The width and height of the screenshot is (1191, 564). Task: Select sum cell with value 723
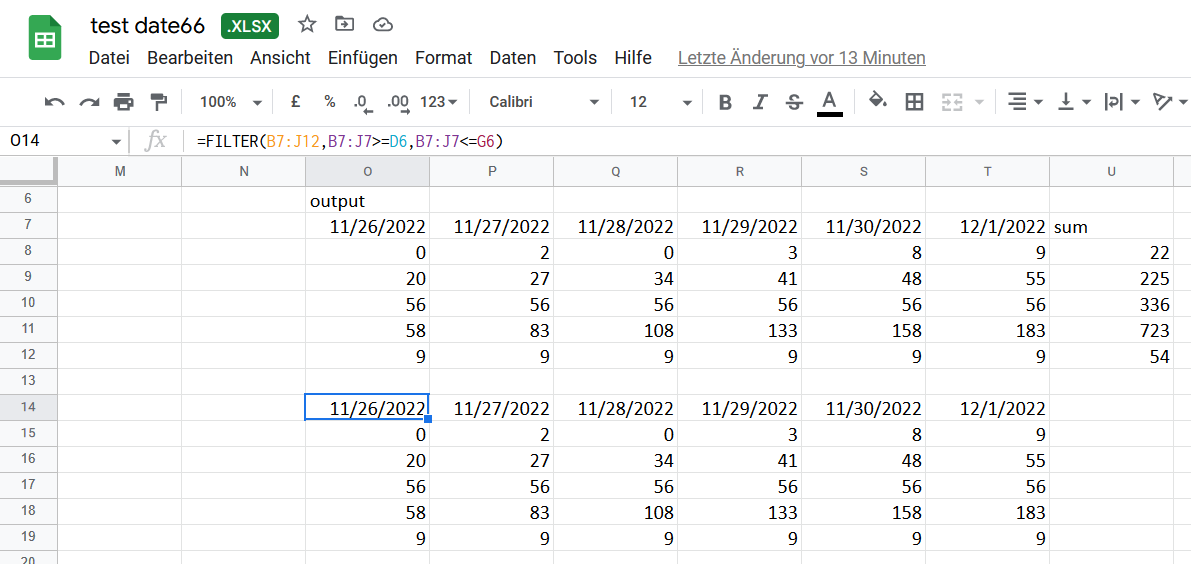coord(1111,330)
